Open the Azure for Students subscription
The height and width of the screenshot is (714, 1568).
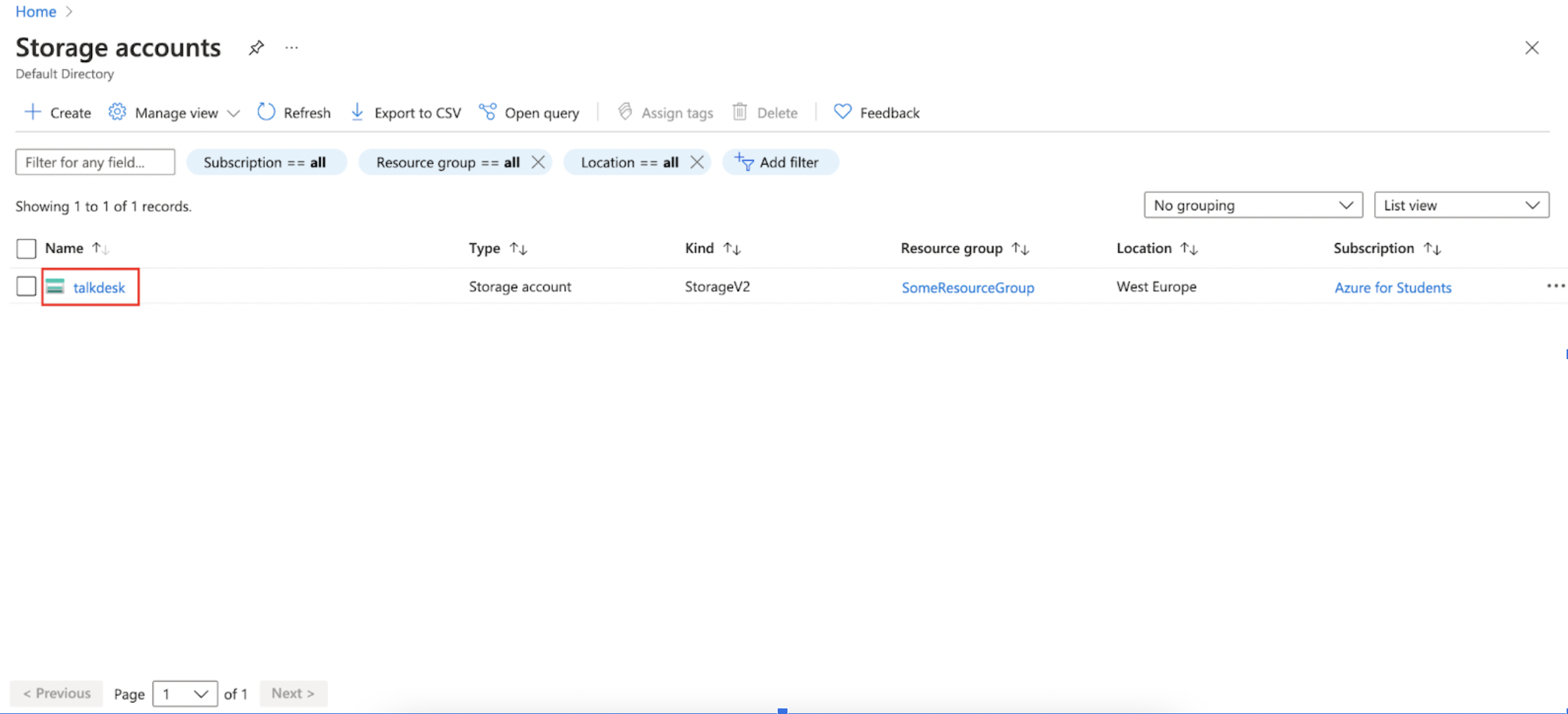coord(1392,287)
